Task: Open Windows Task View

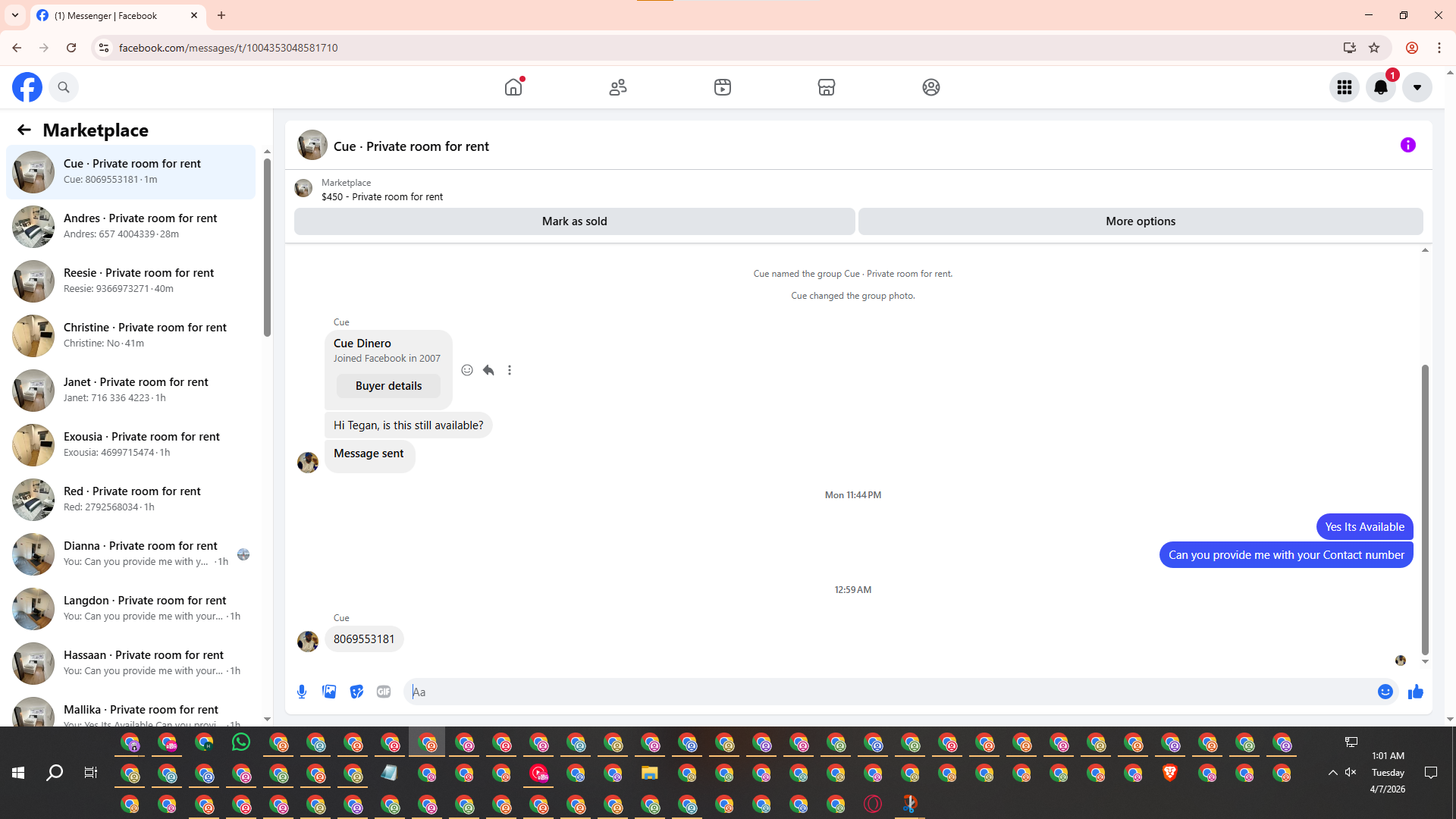Action: 91,773
